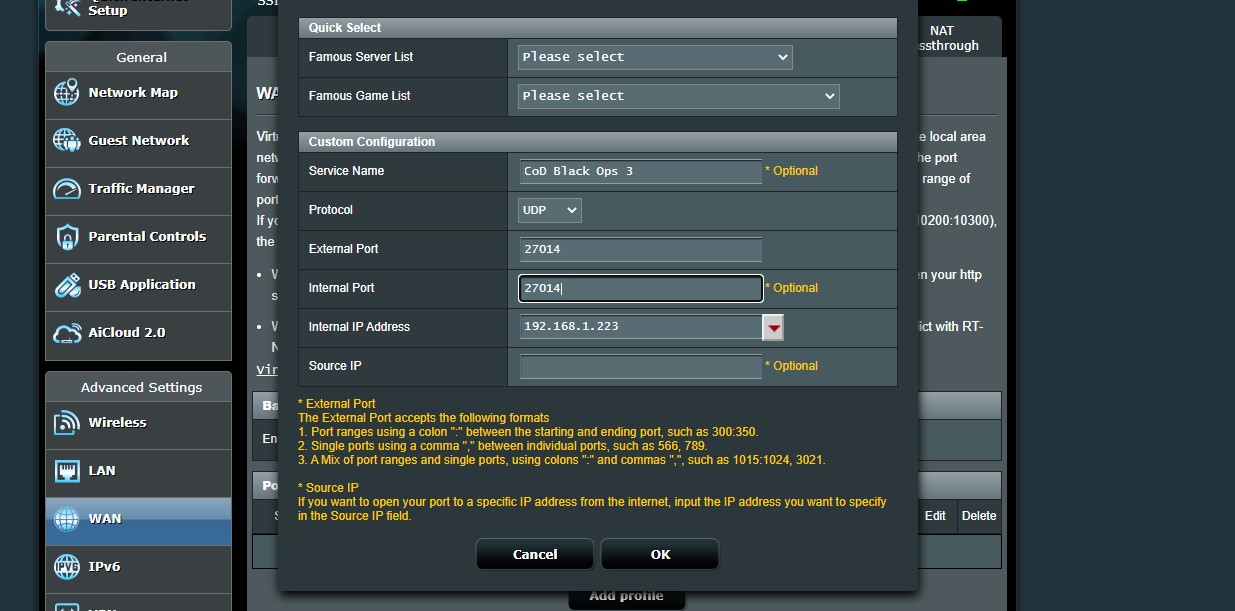Open Traffic Manager gauge icon
The image size is (1235, 611).
click(67, 189)
